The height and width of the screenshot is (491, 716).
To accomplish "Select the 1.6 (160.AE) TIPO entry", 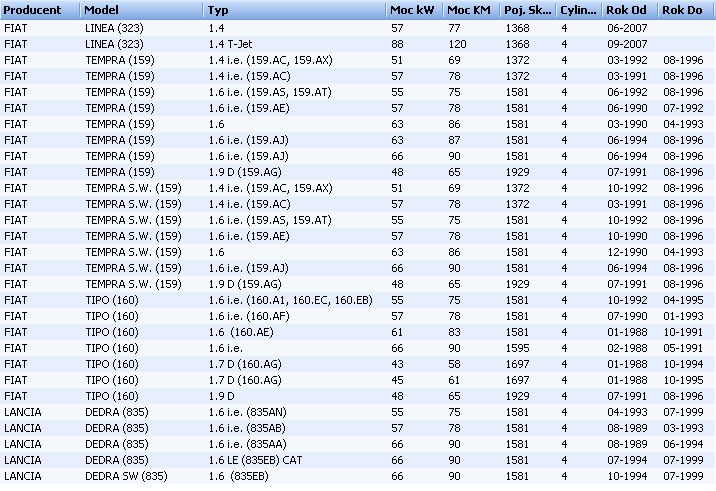I will coord(241,332).
